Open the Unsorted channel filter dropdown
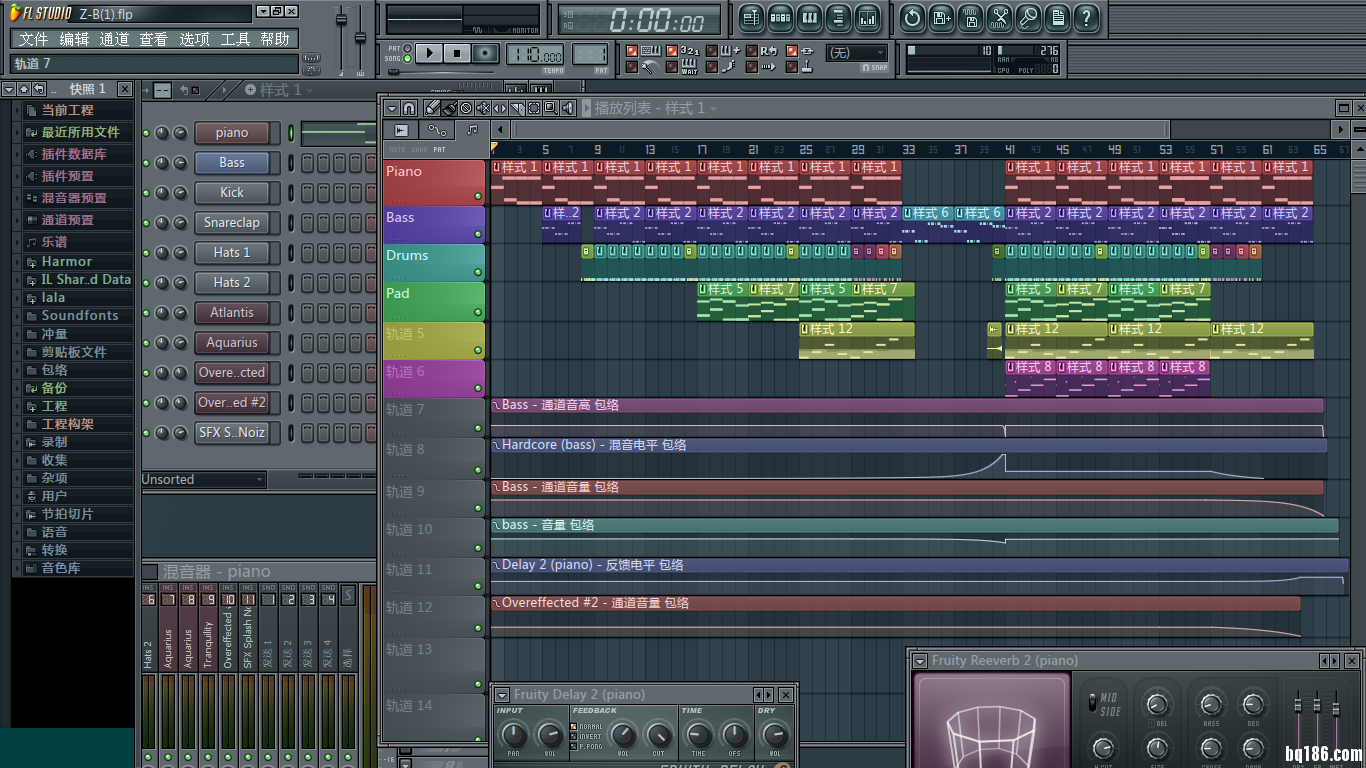This screenshot has width=1366, height=768. (x=203, y=480)
